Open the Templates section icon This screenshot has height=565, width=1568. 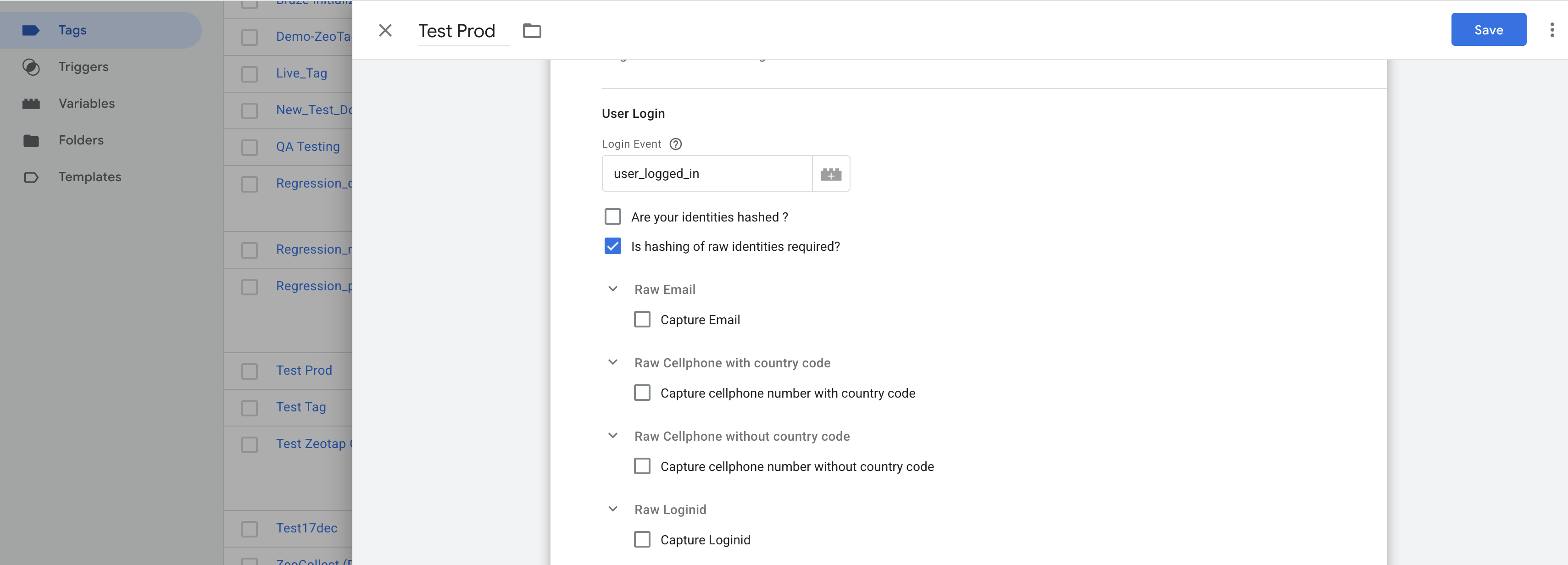click(32, 177)
